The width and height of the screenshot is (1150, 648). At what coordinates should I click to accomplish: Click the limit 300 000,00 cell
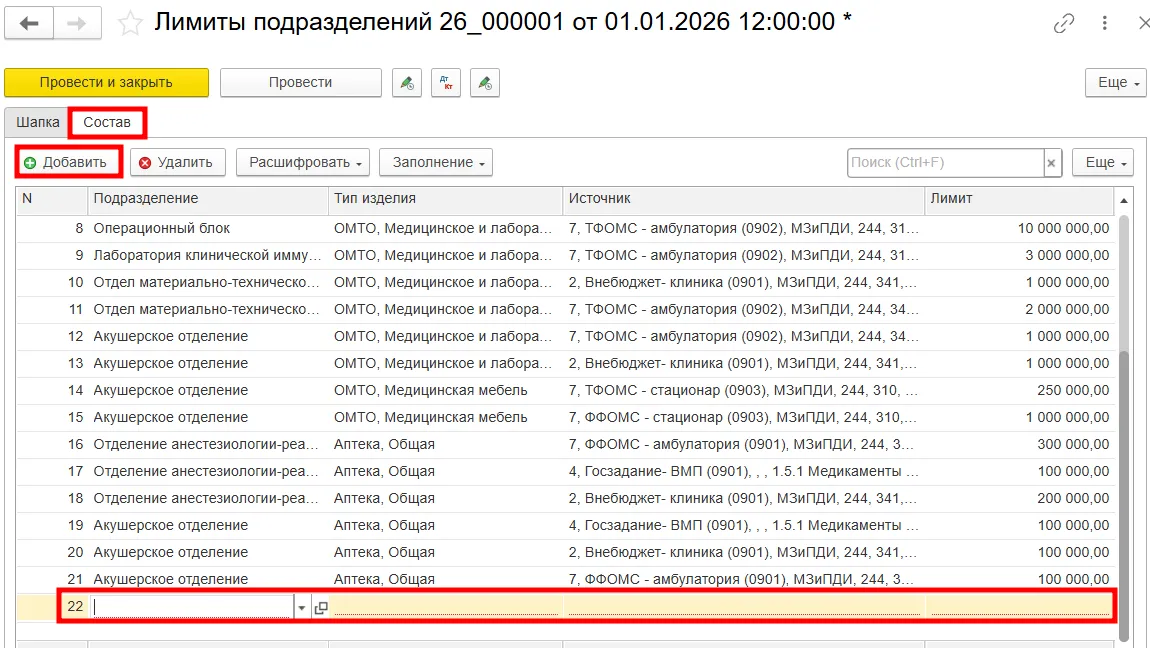click(x=1019, y=445)
